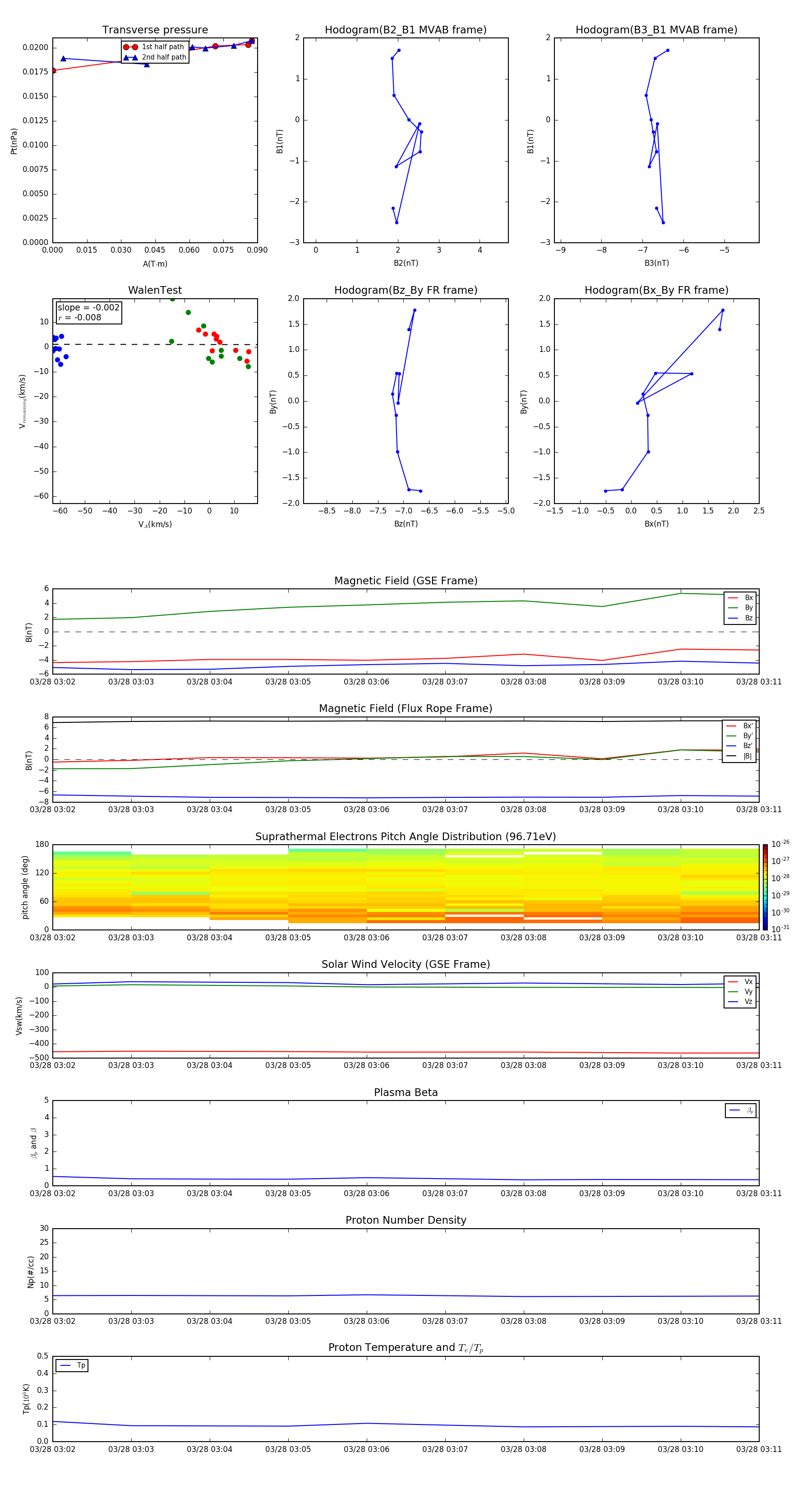
Task: Select 'Bz' legend entry in GSE plot
Action: 740,618
